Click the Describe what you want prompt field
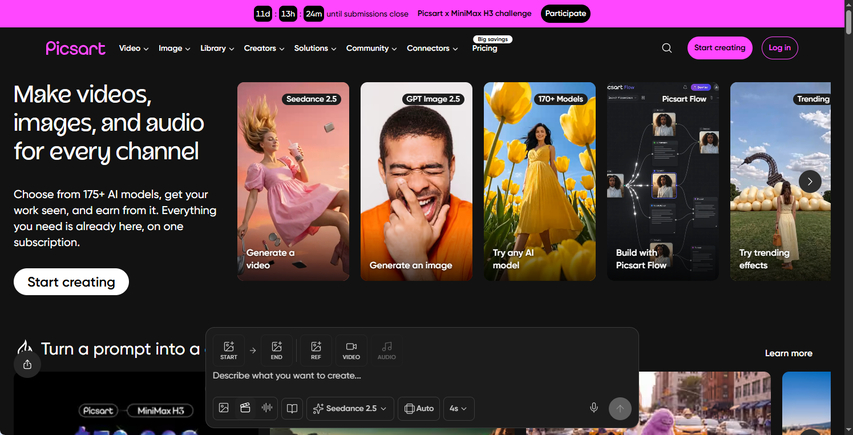The image size is (853, 435). click(x=422, y=376)
